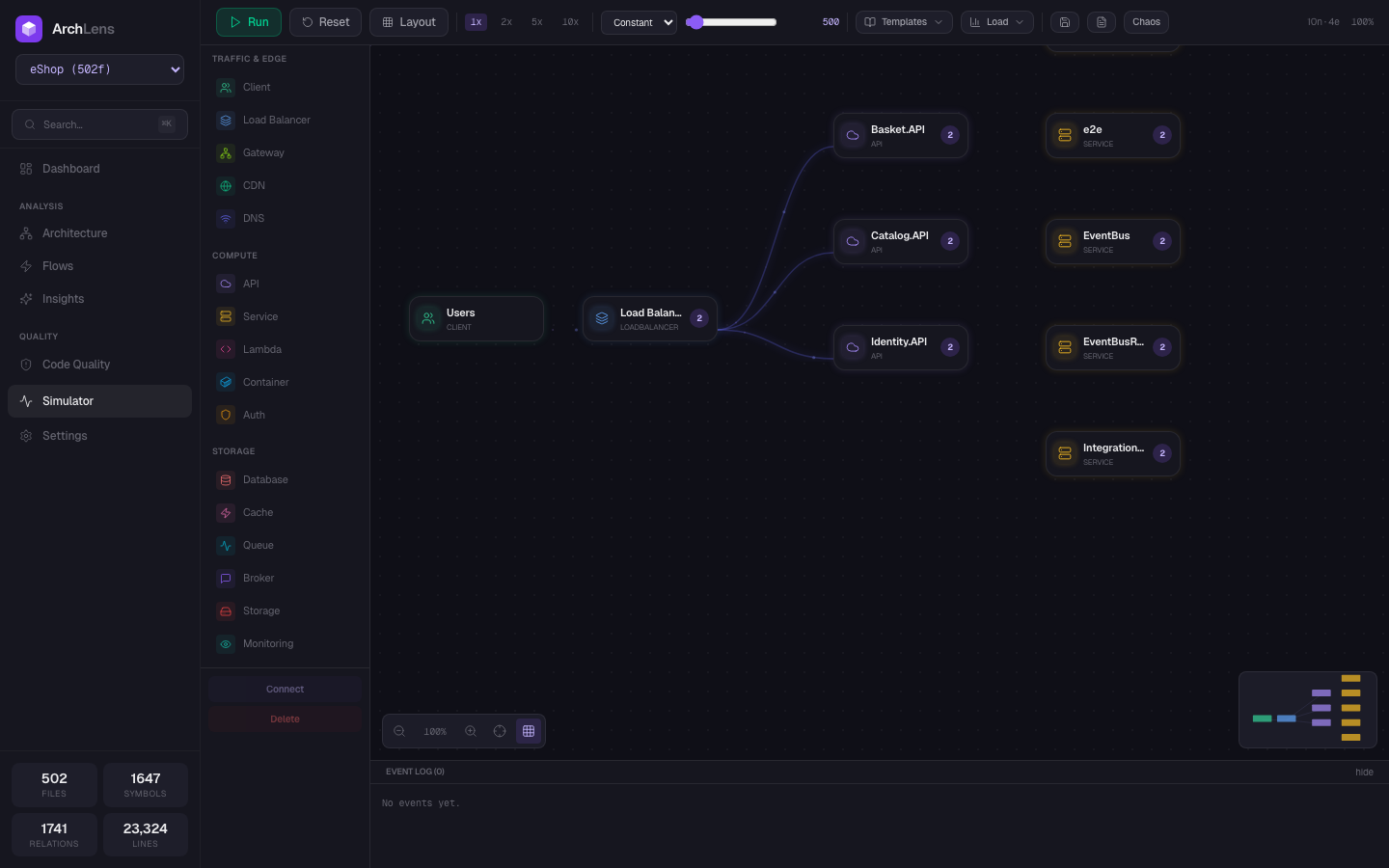This screenshot has height=868, width=1389.
Task: Open the Constant traffic pattern dropdown
Action: tap(640, 22)
